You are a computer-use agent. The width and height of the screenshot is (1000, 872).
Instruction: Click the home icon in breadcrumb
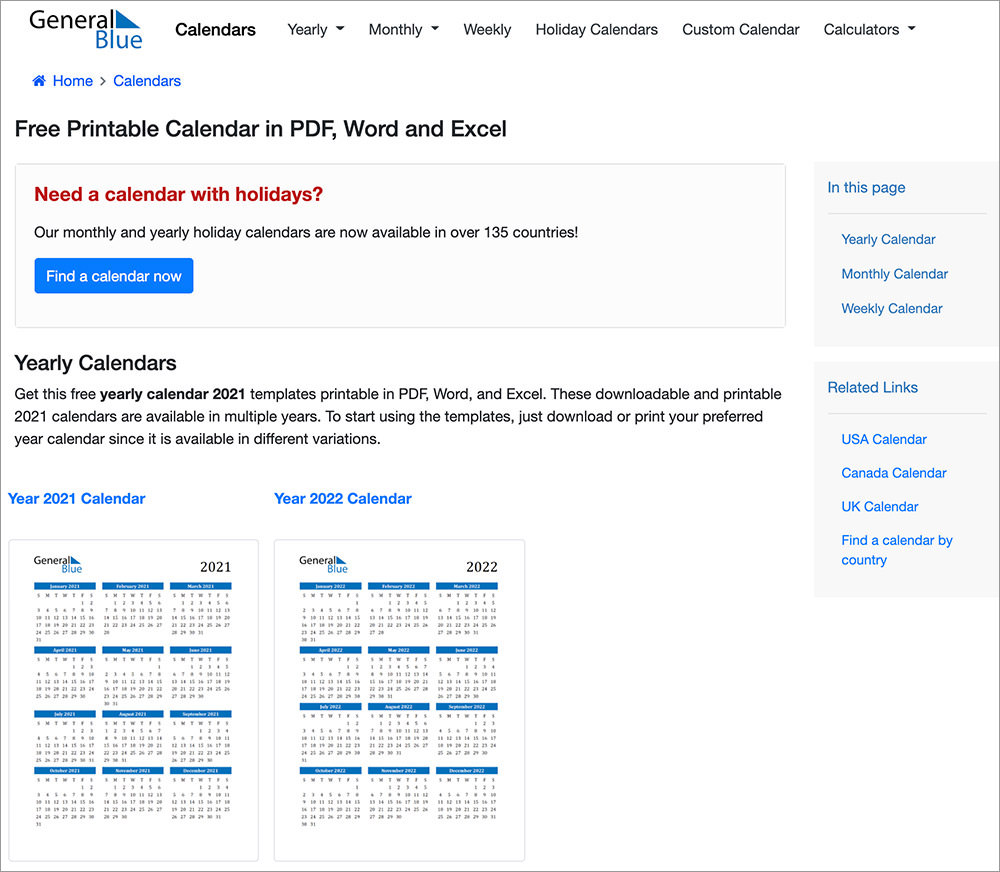click(37, 80)
